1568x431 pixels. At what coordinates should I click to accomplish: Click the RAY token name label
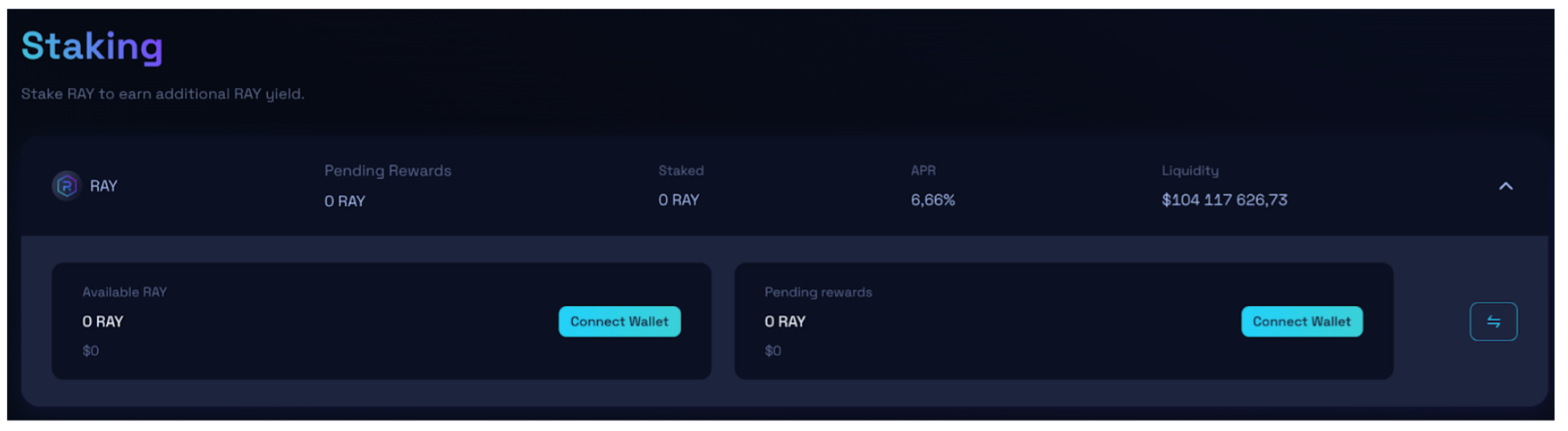pos(103,186)
